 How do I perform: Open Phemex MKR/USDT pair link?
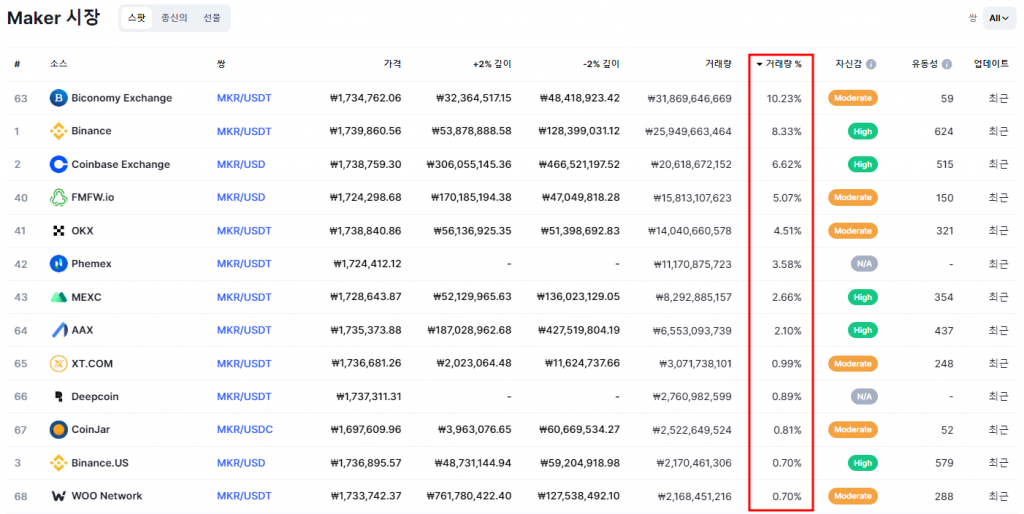pyautogui.click(x=244, y=264)
